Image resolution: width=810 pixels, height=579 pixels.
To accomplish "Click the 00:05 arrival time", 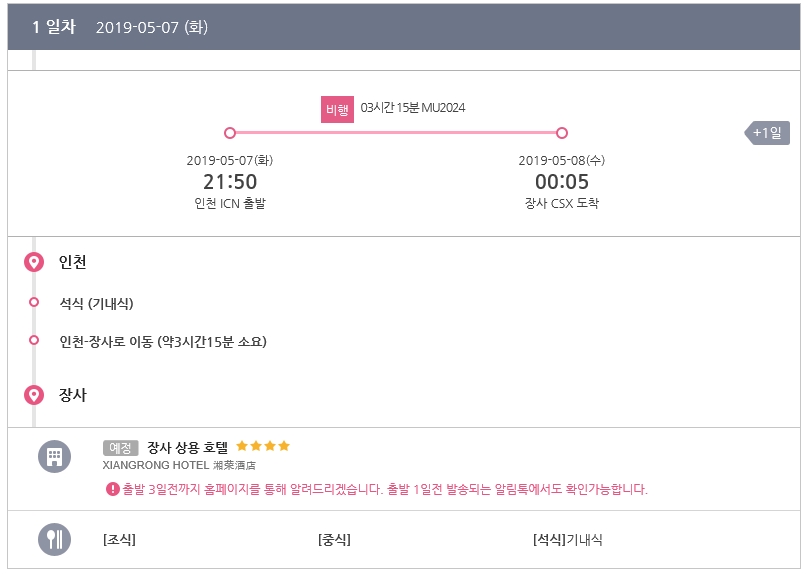I will tap(562, 182).
